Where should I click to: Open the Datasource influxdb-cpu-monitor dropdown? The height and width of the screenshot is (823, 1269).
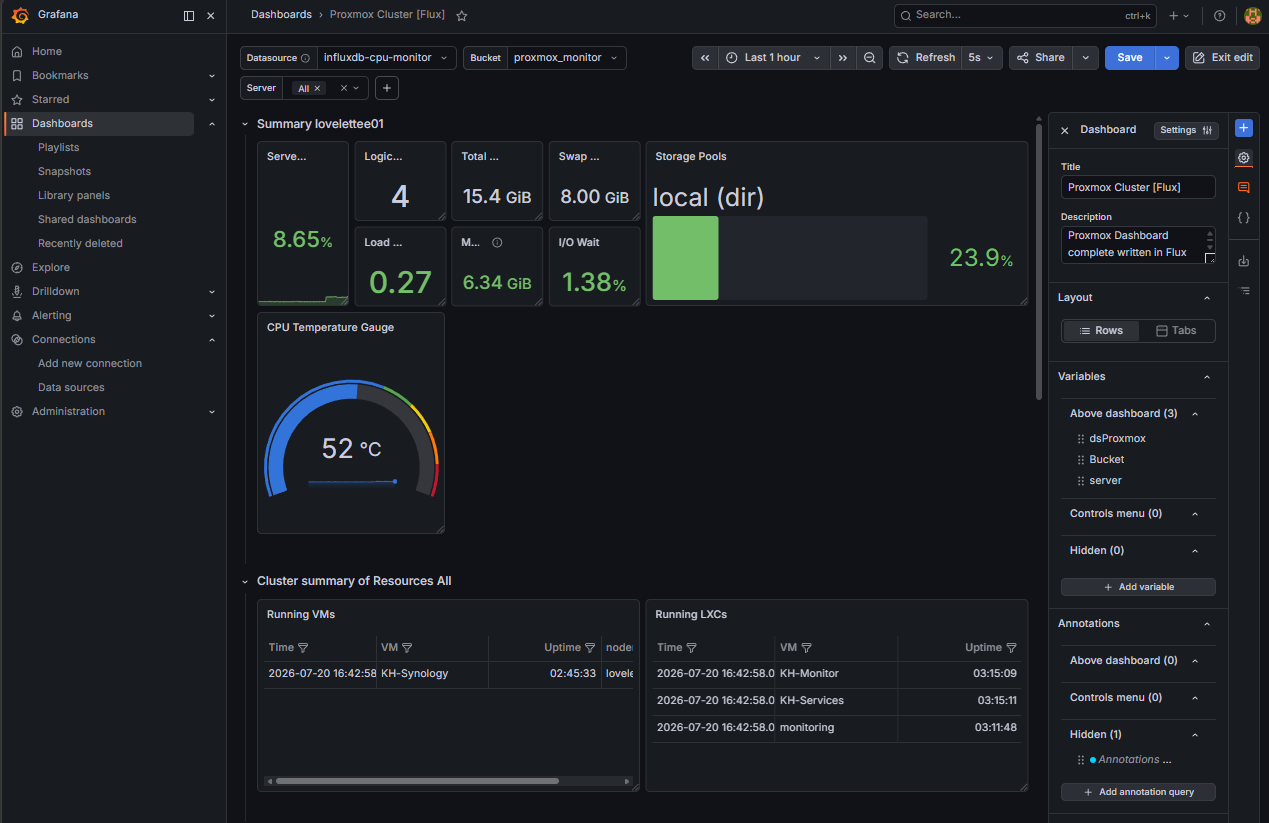386,58
